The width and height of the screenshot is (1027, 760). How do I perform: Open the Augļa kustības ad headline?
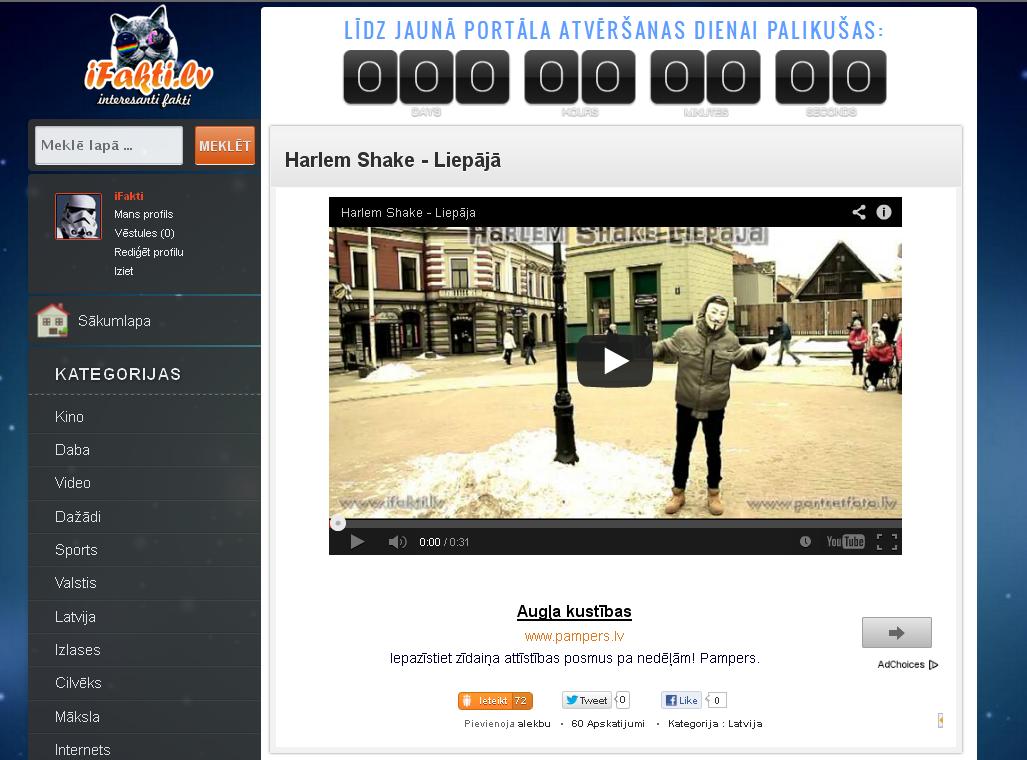click(x=574, y=612)
